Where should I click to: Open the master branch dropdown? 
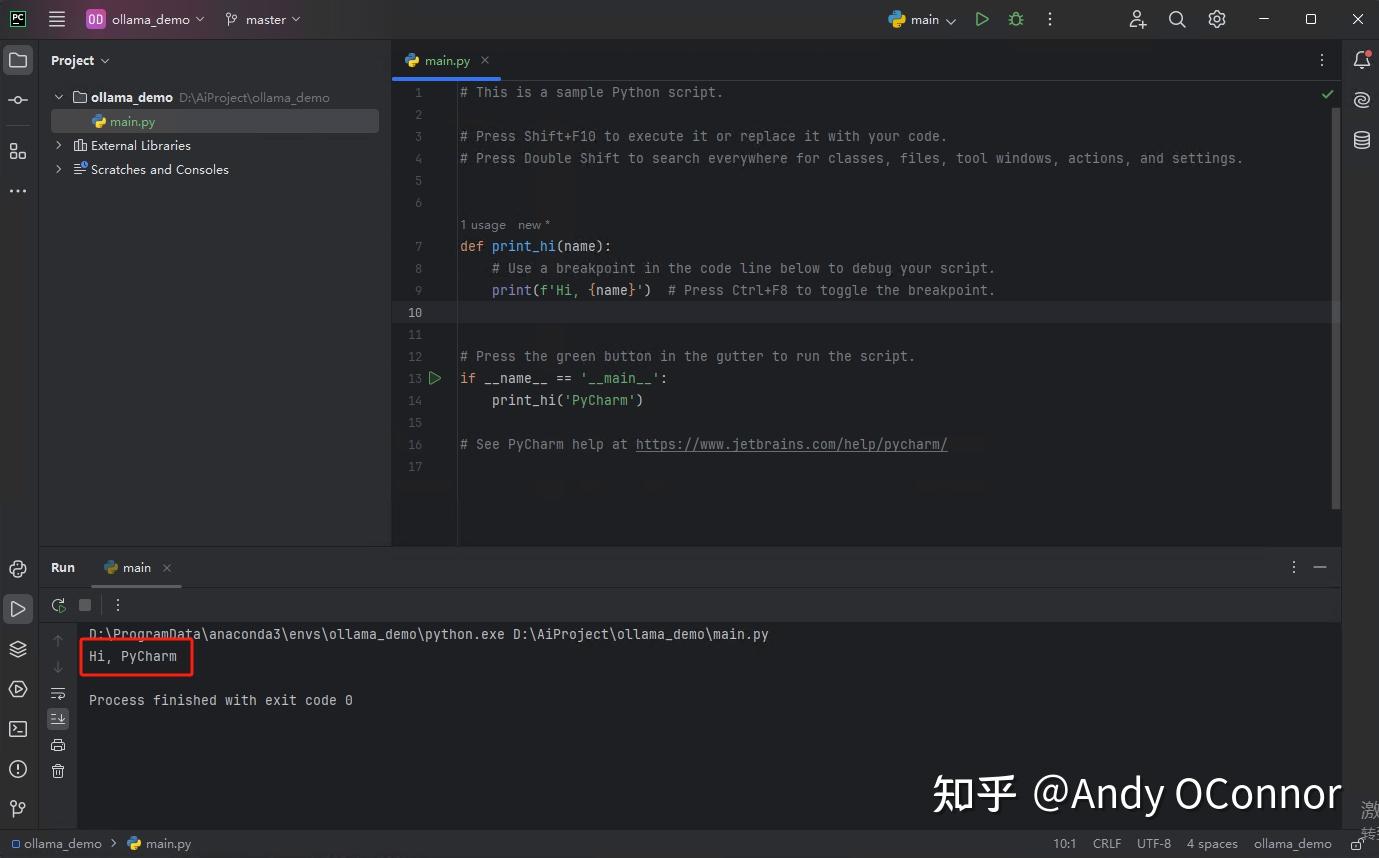point(262,19)
